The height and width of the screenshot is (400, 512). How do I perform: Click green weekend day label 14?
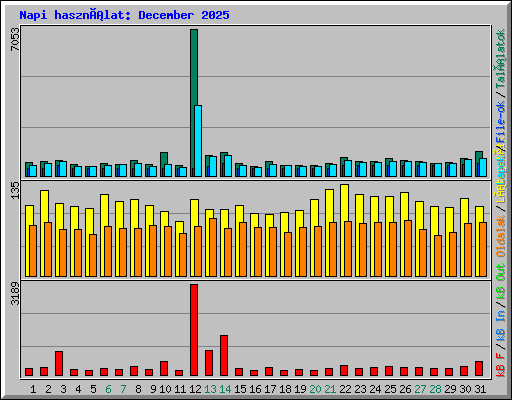225,389
